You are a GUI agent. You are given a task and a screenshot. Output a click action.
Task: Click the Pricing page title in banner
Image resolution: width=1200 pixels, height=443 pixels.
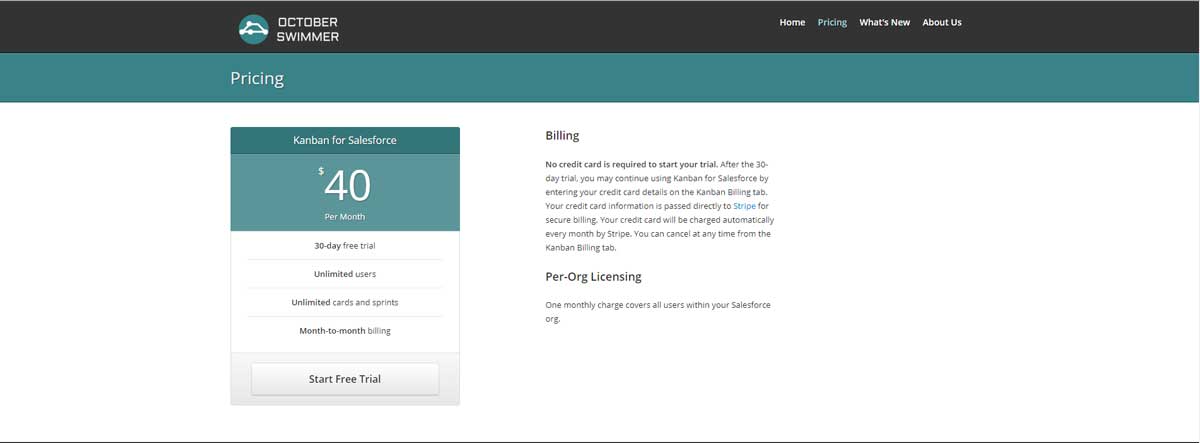pos(257,78)
